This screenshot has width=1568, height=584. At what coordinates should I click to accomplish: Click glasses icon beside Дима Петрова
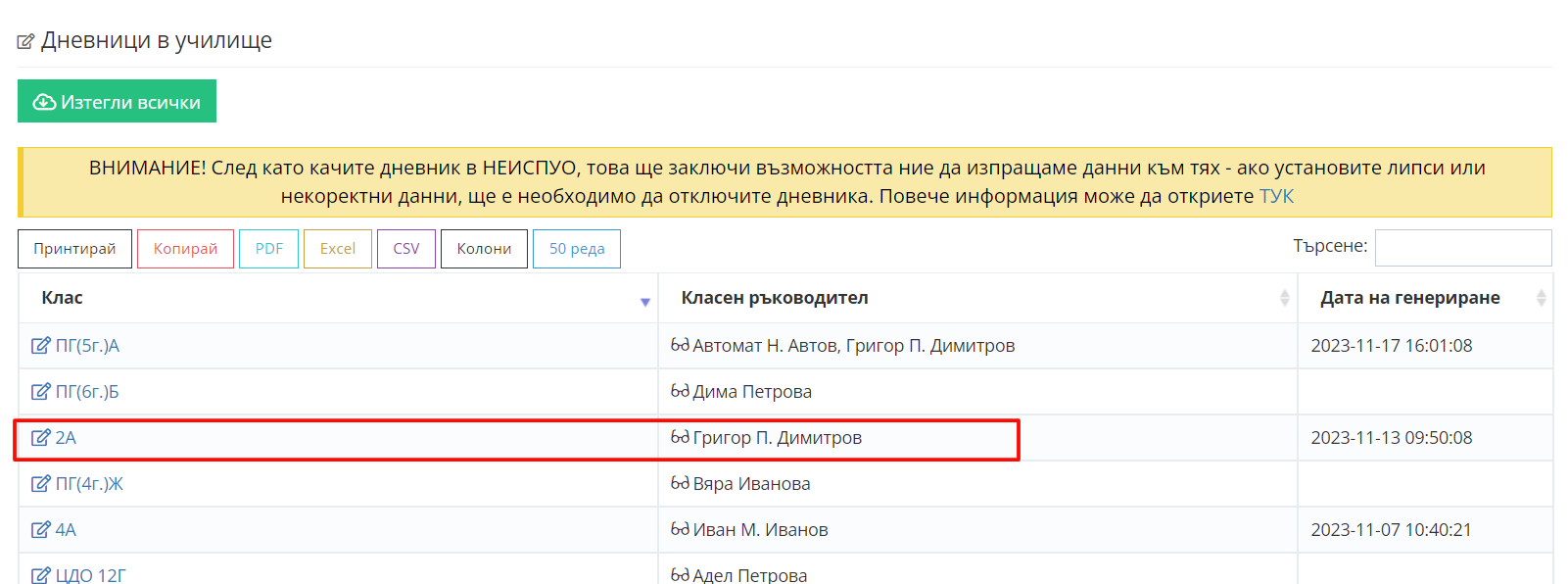tap(680, 391)
